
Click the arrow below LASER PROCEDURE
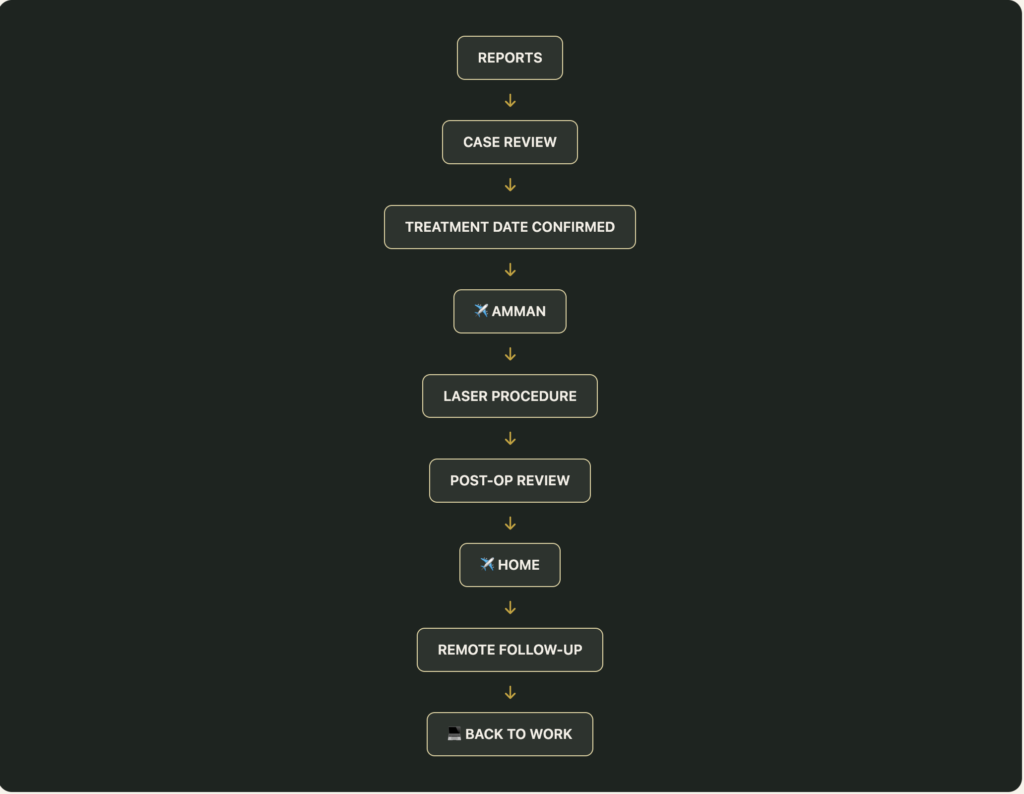click(510, 439)
